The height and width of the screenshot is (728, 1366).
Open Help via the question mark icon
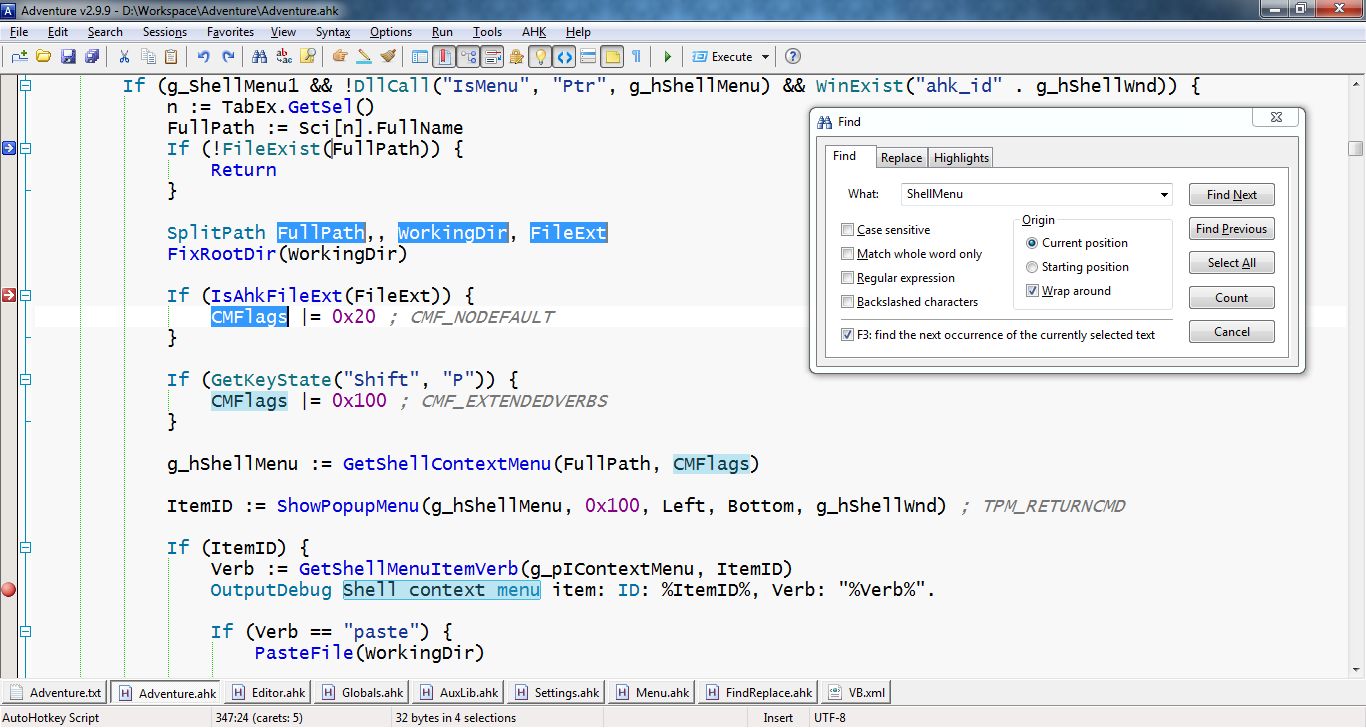pos(790,57)
